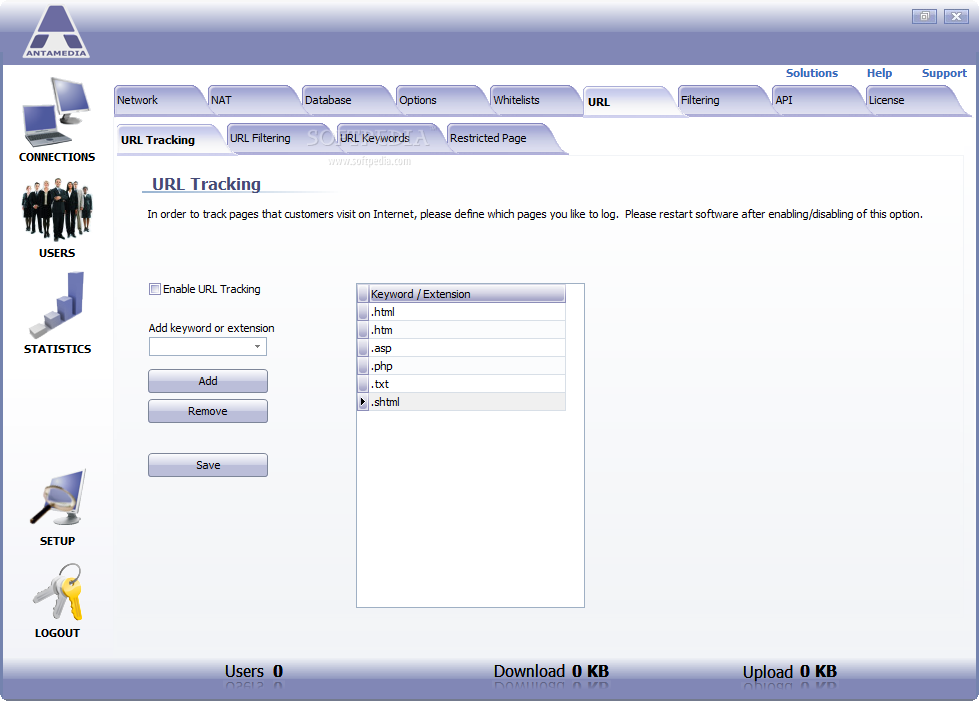This screenshot has height=701, width=979.
Task: Open the Connections section icon
Action: click(x=57, y=111)
